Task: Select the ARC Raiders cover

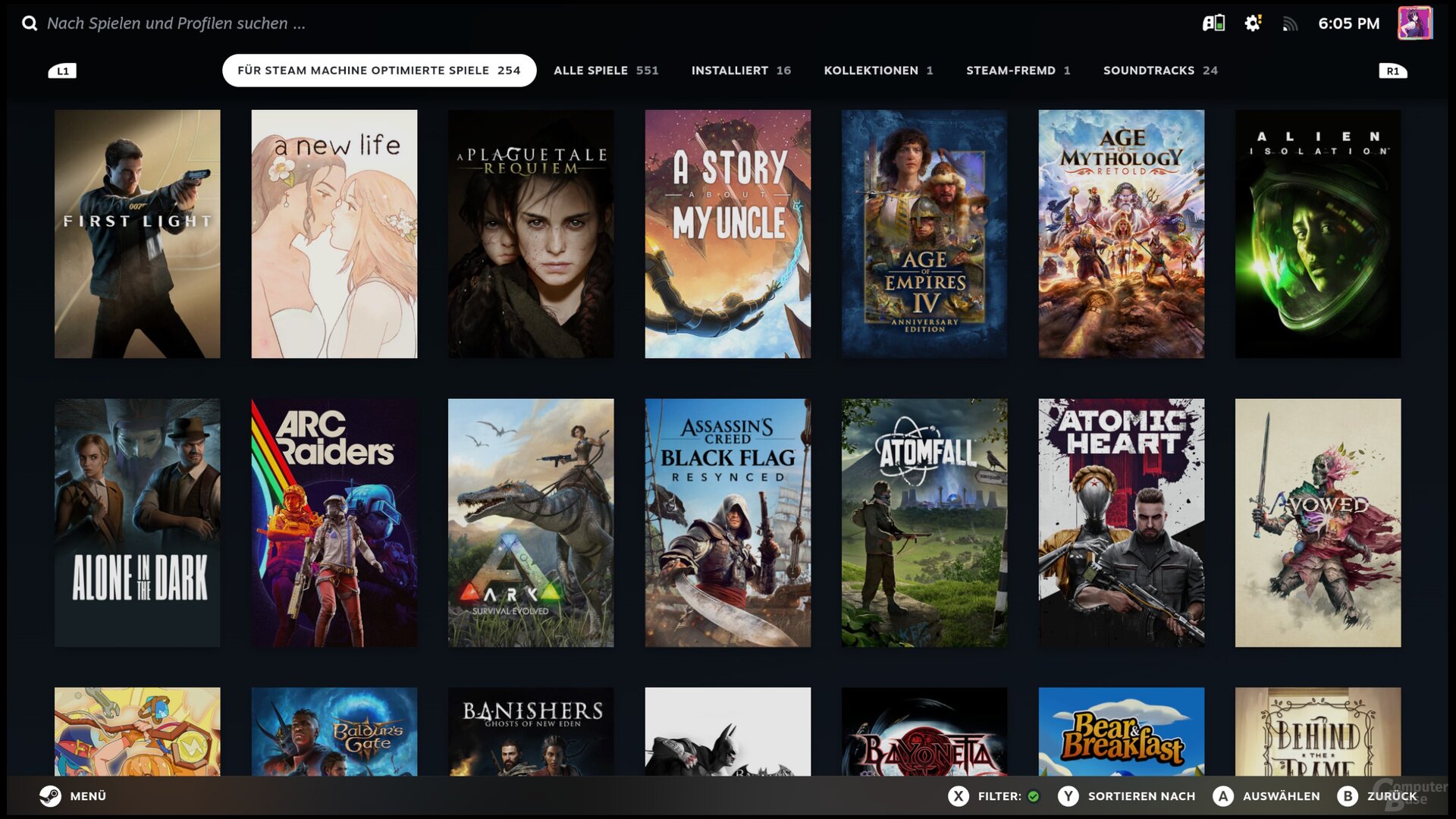Action: 334,522
